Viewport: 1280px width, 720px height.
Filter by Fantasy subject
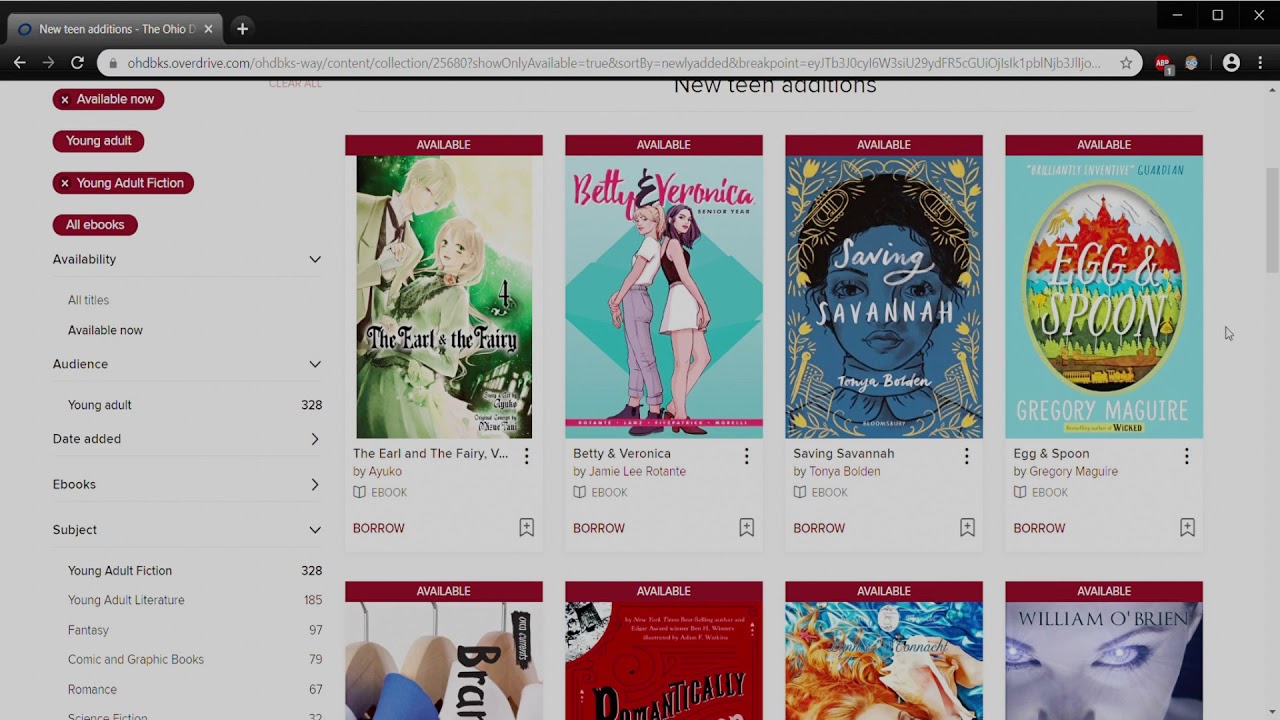88,630
